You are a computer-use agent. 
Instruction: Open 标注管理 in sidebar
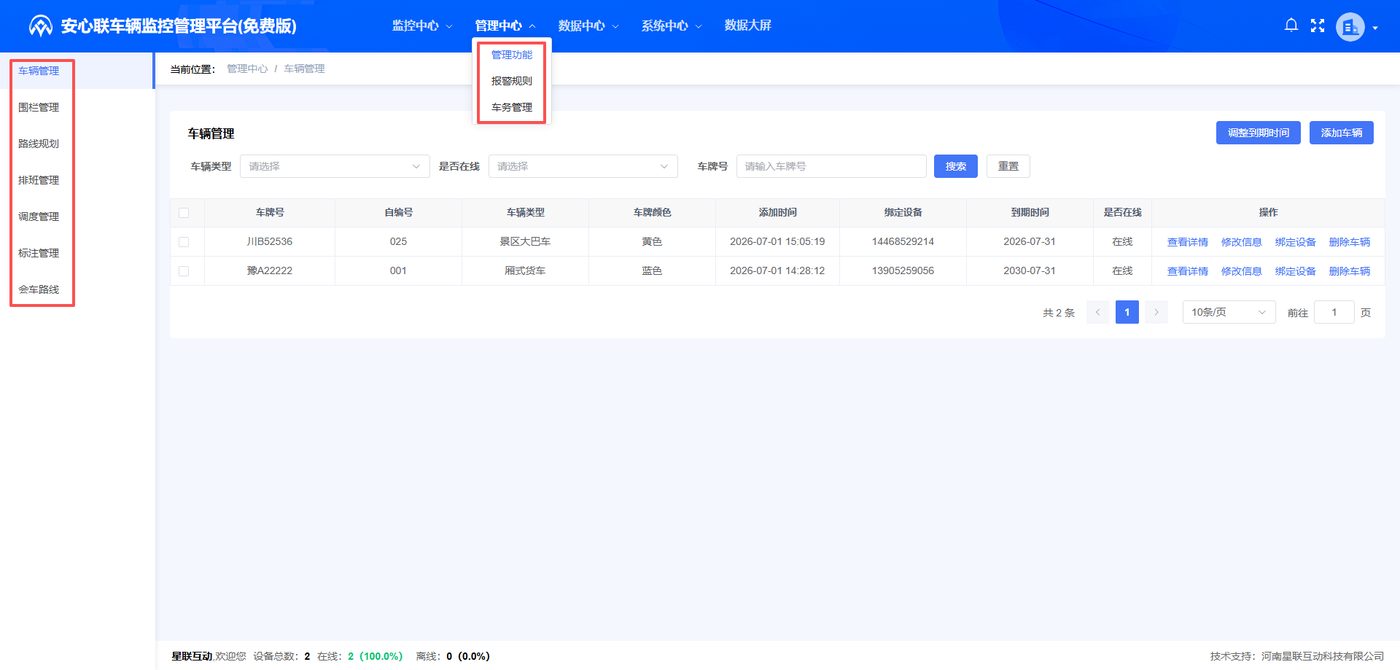[76, 253]
